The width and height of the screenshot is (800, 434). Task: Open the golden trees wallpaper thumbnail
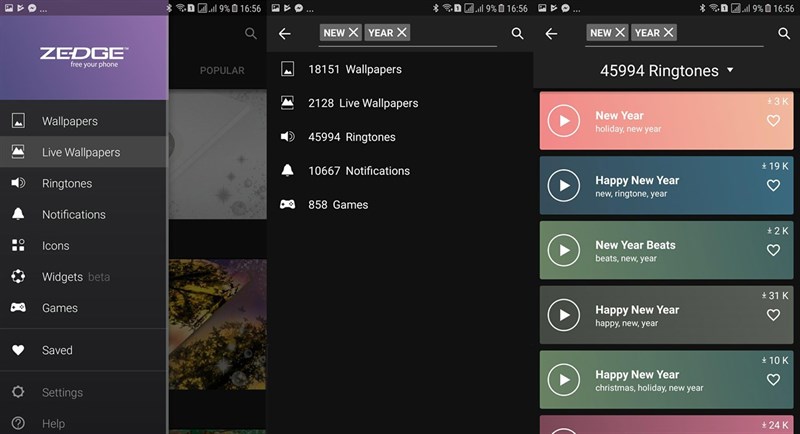[218, 324]
